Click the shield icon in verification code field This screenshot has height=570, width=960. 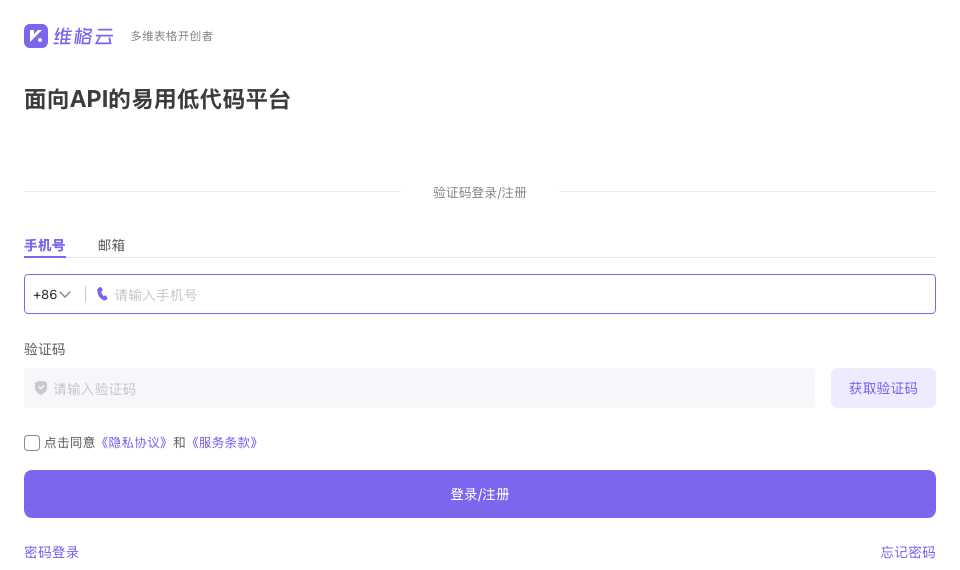click(x=41, y=388)
